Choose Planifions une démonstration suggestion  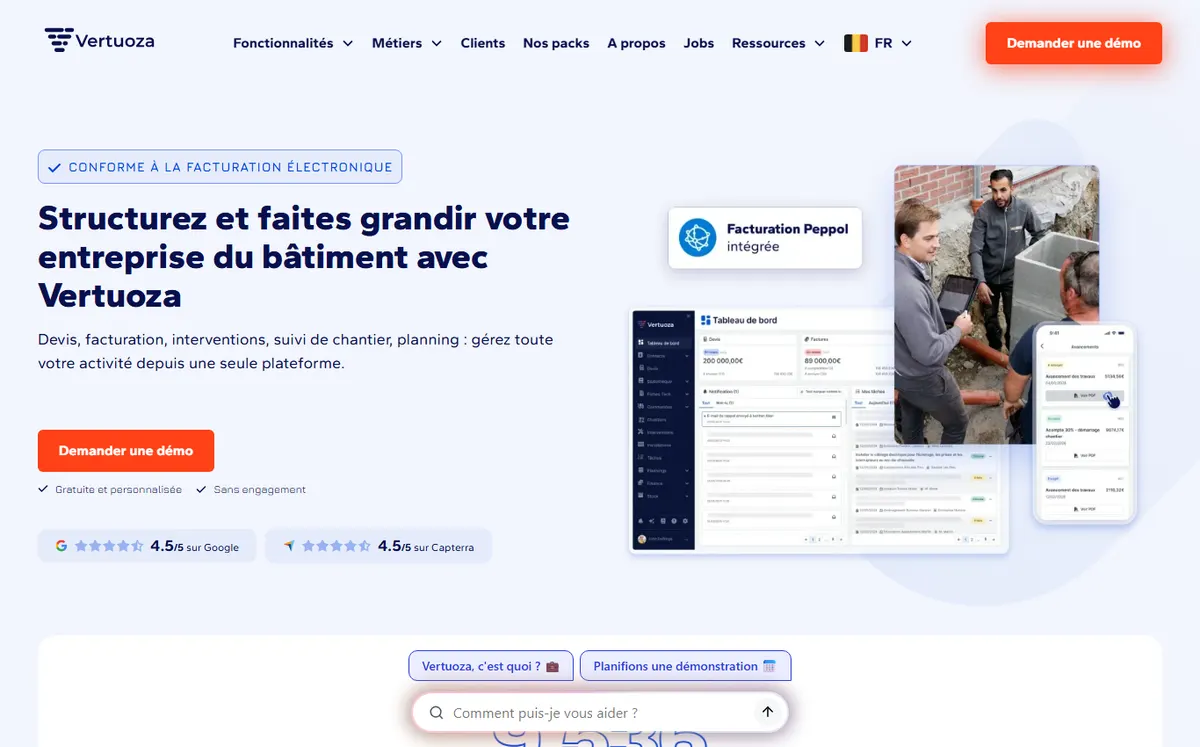[x=685, y=666]
